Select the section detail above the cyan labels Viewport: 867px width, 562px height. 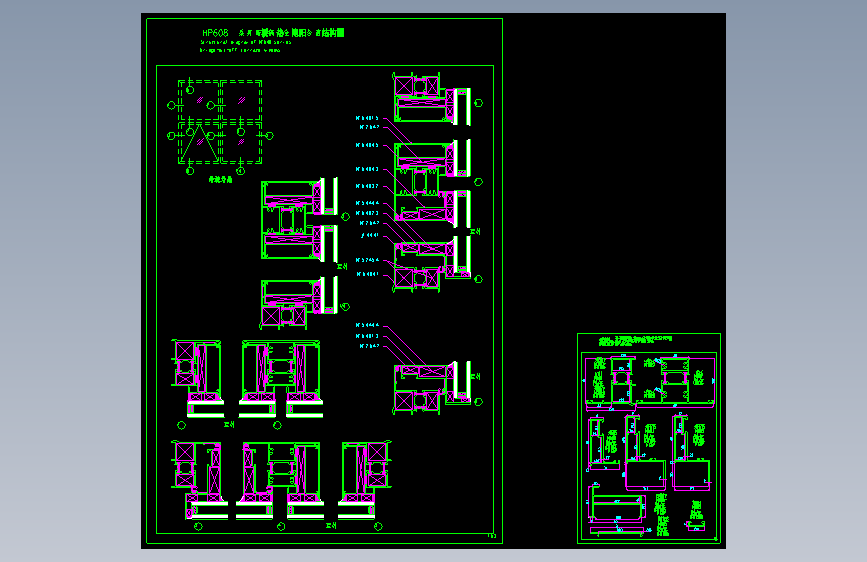[x=432, y=98]
